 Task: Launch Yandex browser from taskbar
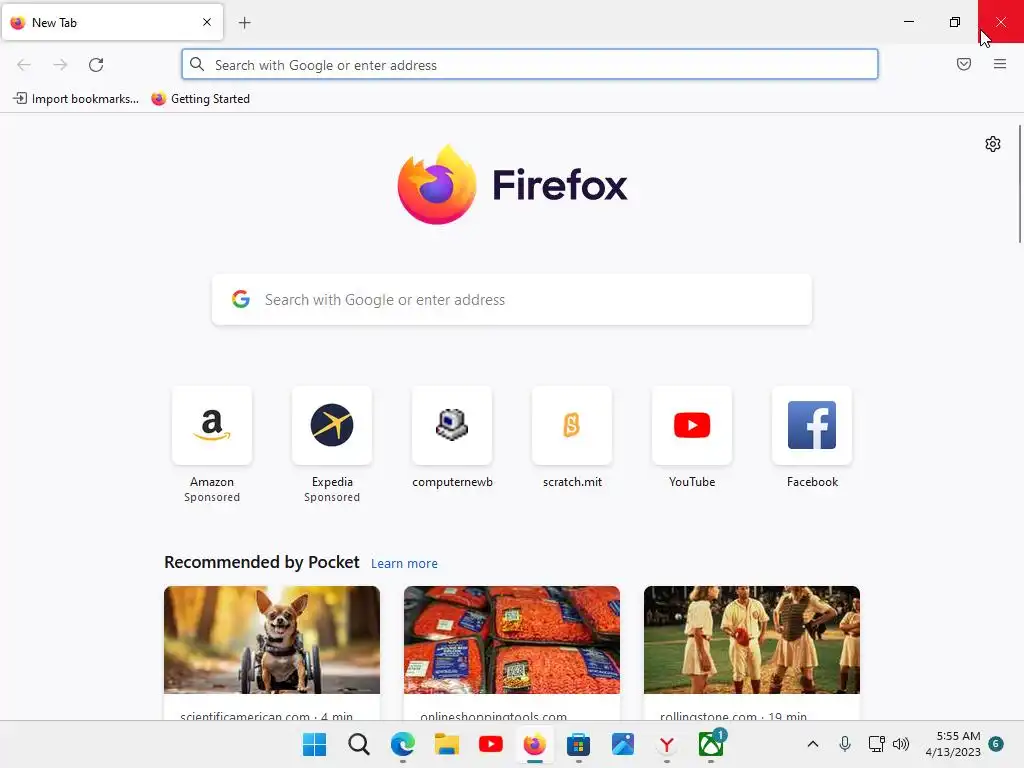point(667,744)
